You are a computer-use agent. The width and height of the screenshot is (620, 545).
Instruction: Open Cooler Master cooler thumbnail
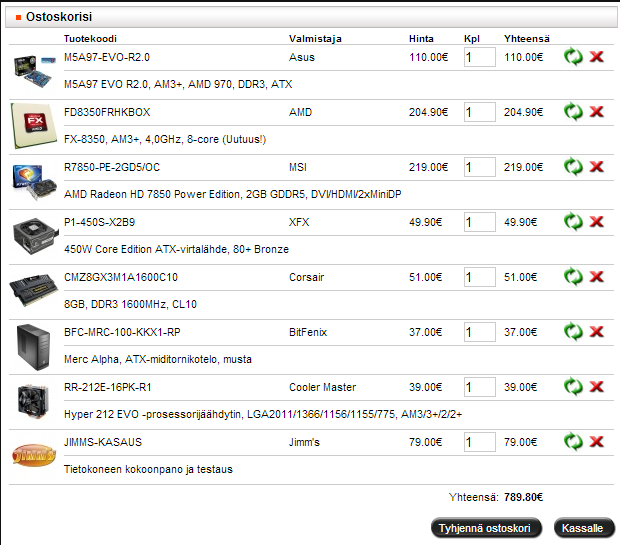coord(34,401)
